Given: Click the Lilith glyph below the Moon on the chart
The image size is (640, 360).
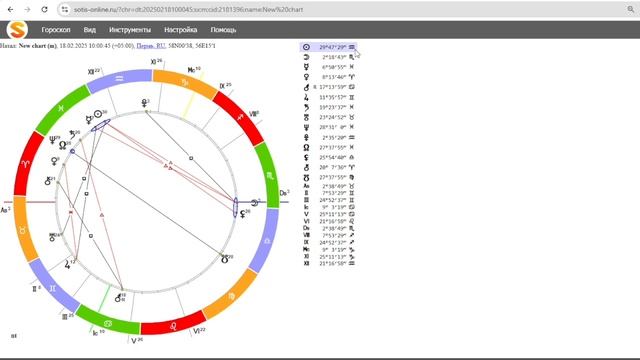Looking at the screenshot, I should (243, 213).
